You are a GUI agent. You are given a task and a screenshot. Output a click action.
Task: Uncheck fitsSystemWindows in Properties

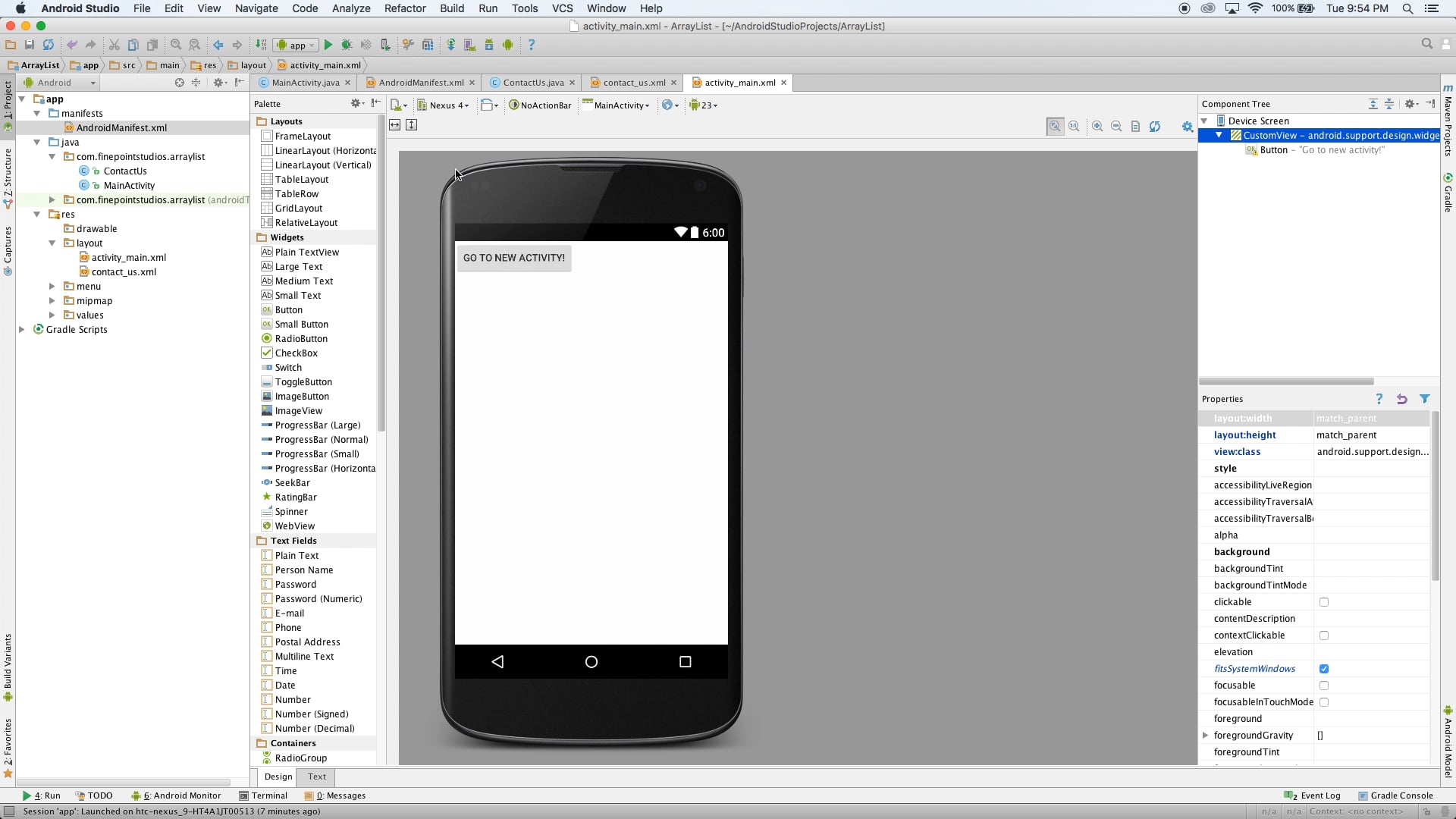coord(1324,669)
